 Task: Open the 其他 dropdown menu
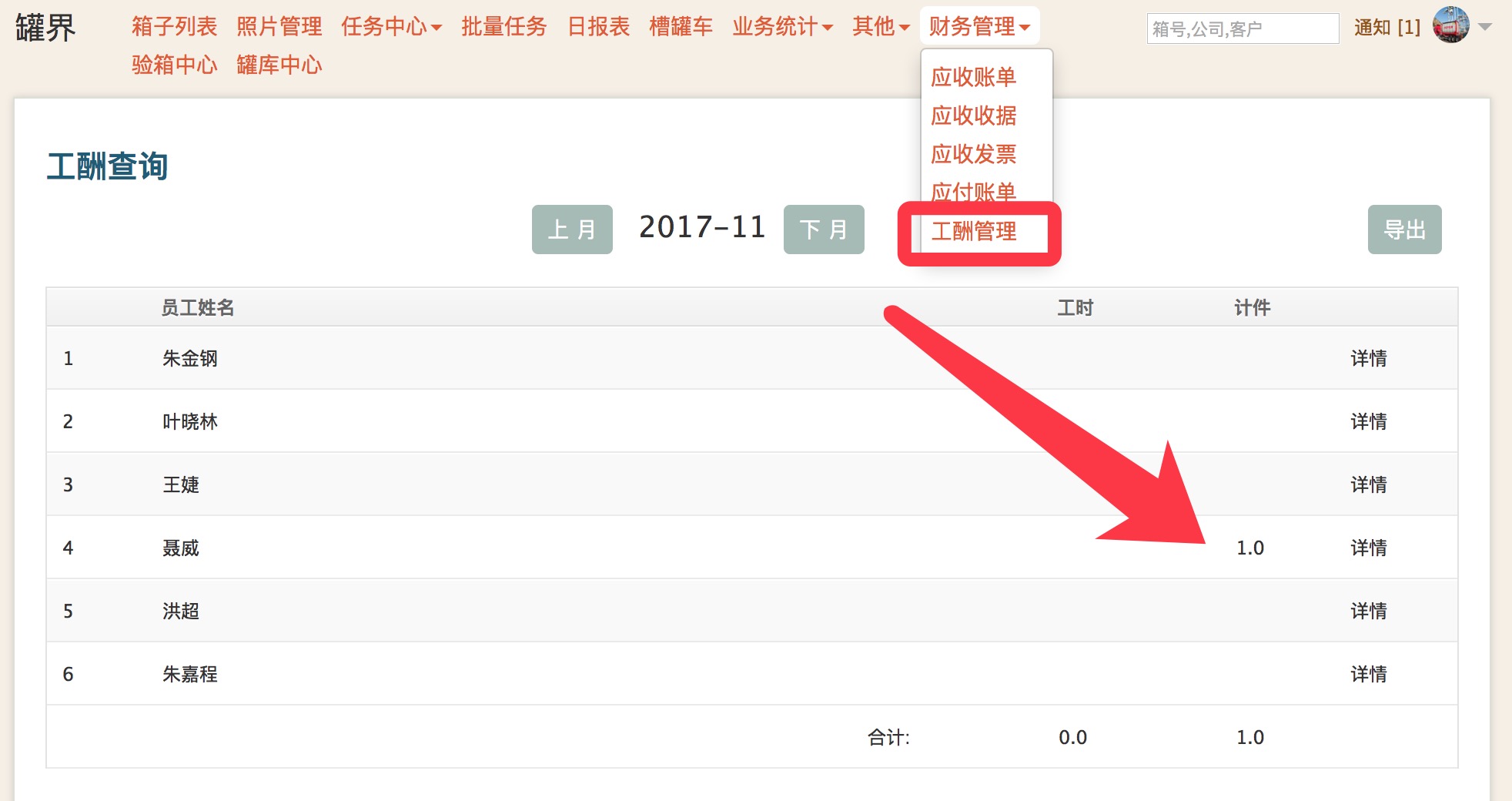(881, 27)
